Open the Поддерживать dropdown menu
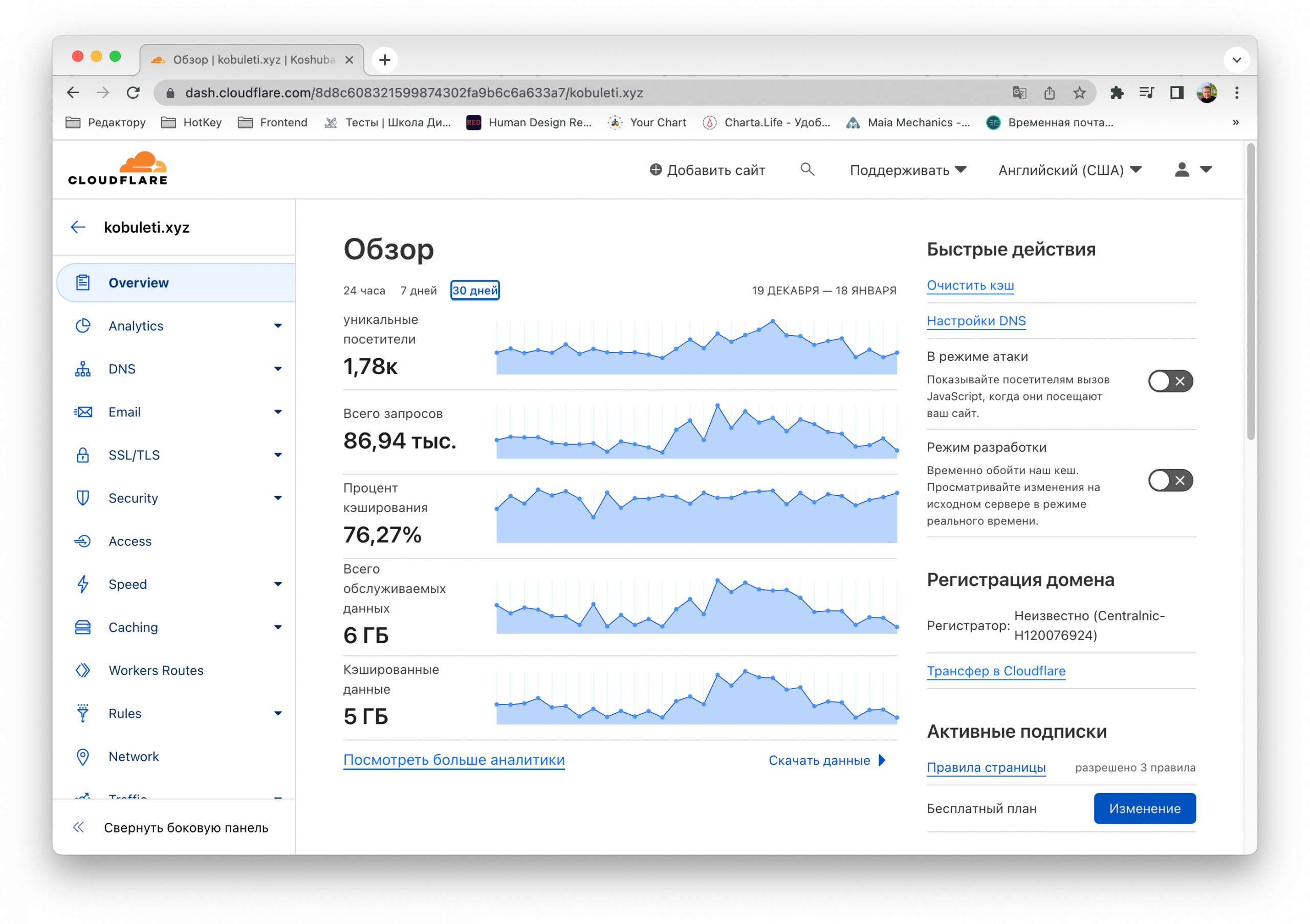Screen dimensions: 1310x924 coord(908,170)
